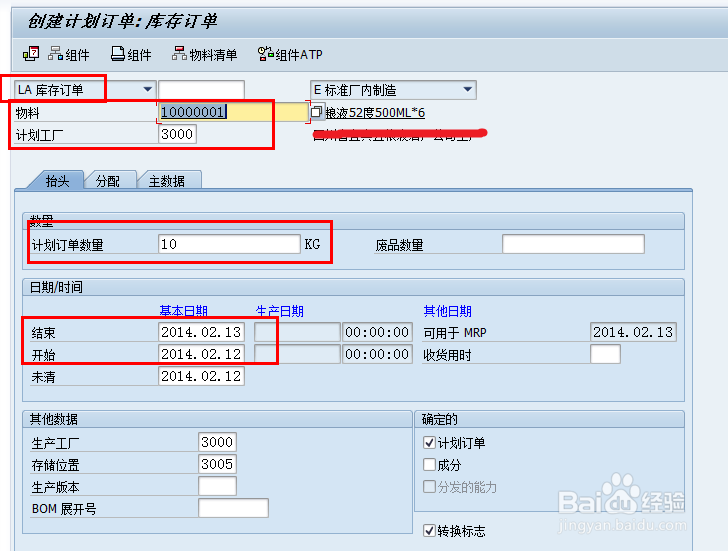Click the 开始 basic date field
Viewport: 728px width, 551px height.
(x=202, y=354)
